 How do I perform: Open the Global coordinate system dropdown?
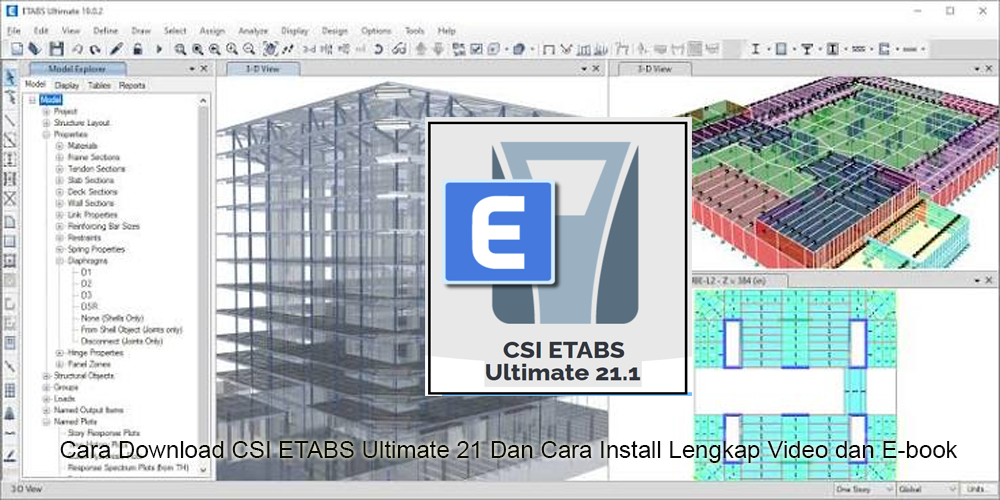click(x=928, y=489)
